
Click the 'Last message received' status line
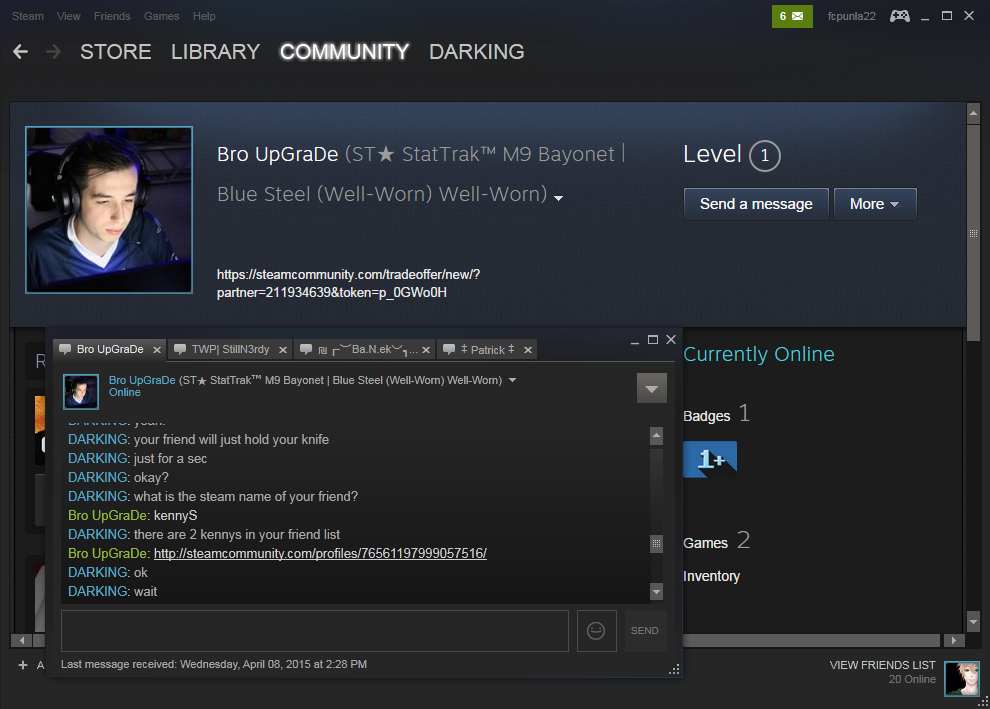[214, 664]
